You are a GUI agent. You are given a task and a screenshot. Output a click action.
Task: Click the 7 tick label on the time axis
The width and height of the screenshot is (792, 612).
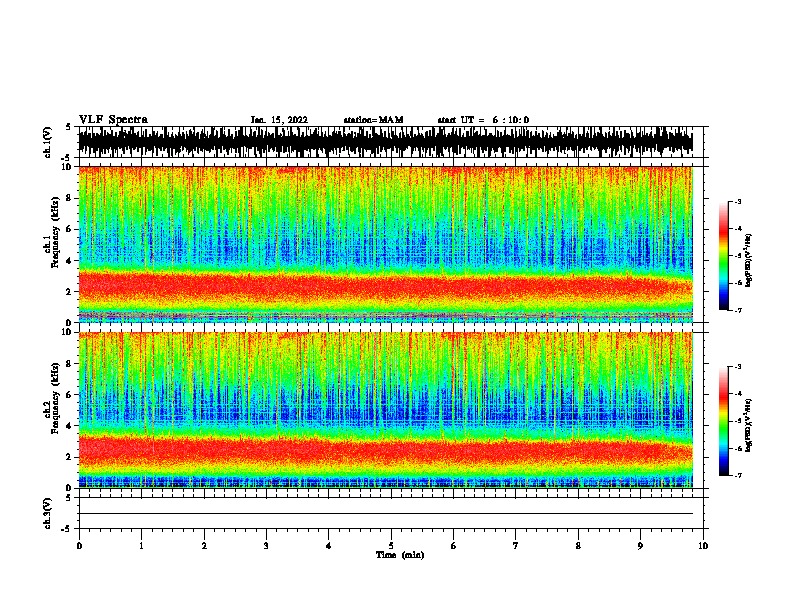[516, 545]
